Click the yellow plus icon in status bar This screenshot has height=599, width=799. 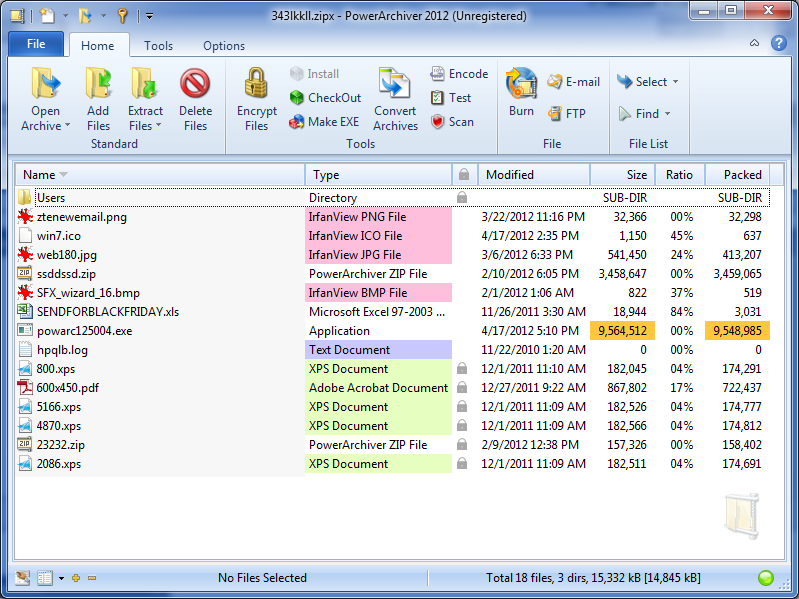pos(76,578)
